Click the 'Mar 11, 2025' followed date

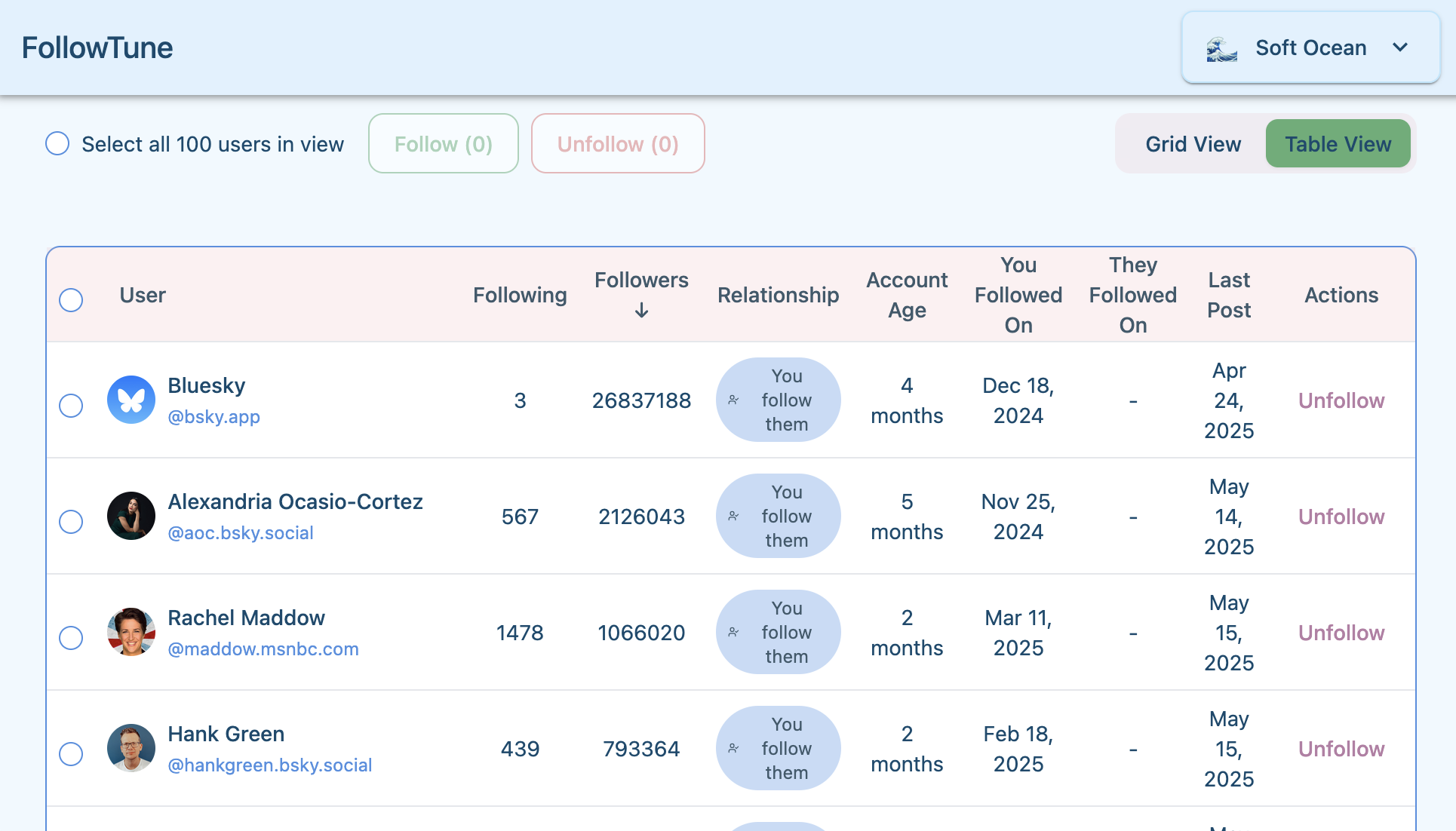1018,633
